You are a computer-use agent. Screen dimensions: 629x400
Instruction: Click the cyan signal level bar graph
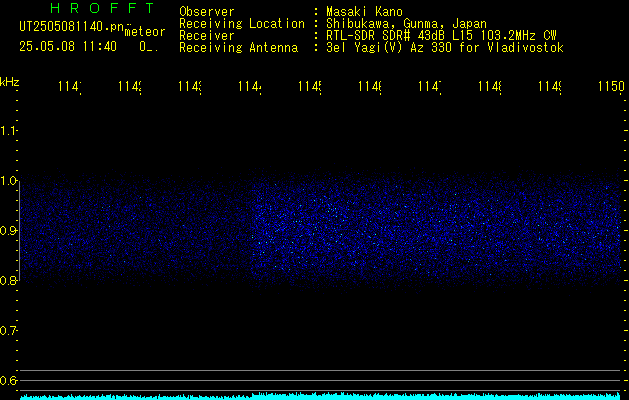pyautogui.click(x=321, y=396)
